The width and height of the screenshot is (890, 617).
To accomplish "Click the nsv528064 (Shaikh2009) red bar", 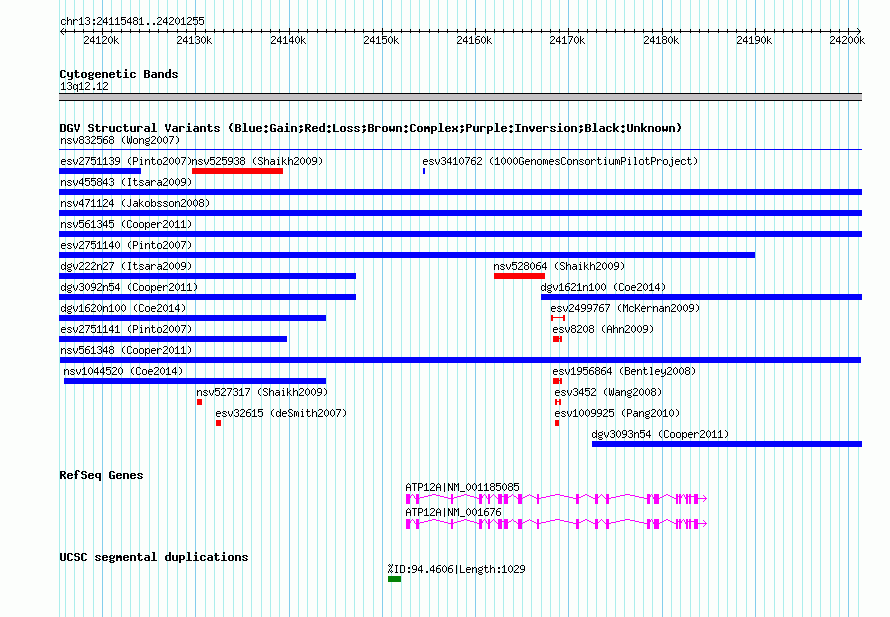I will coord(519,276).
